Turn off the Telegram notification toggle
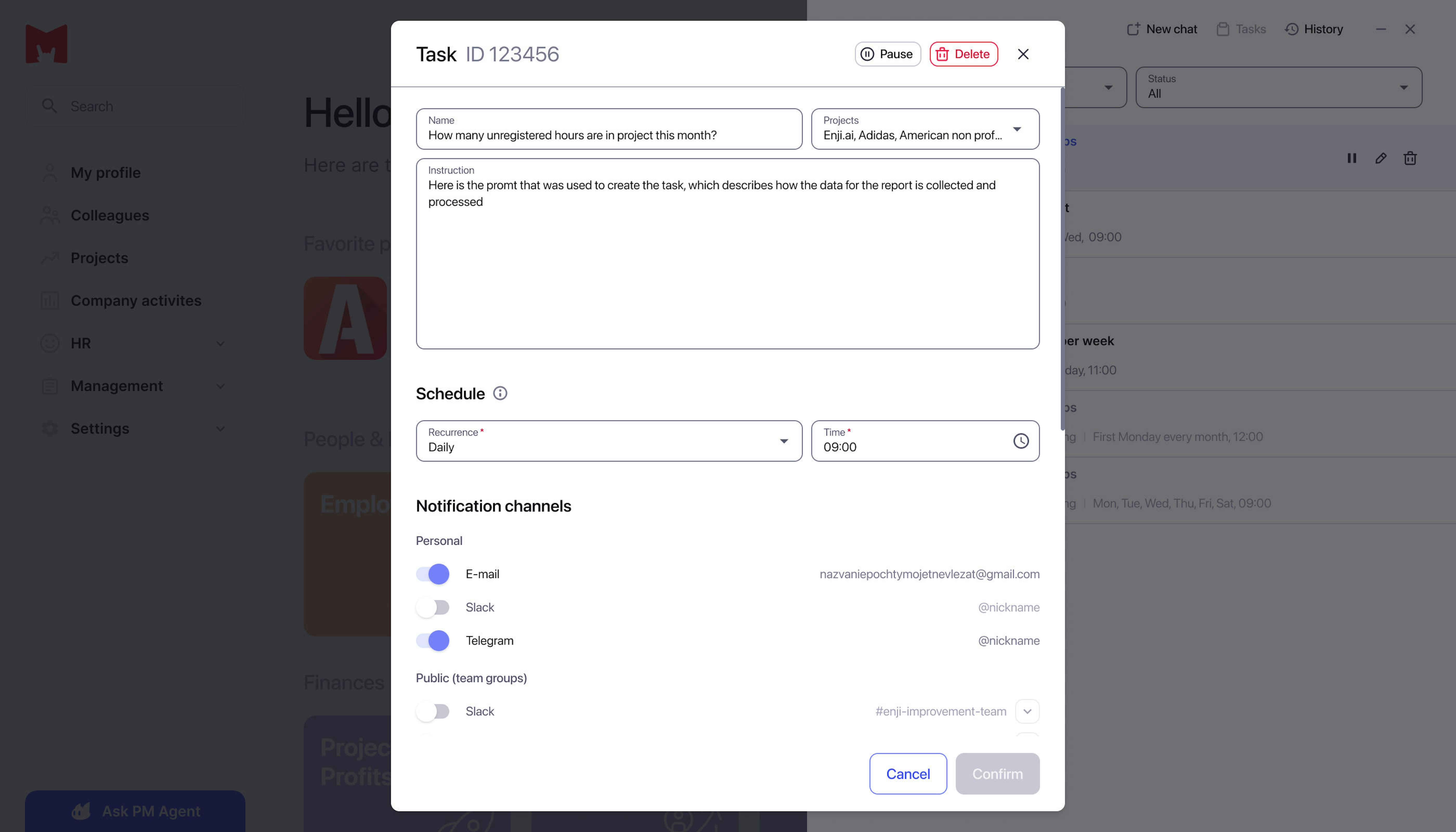The image size is (1456, 832). (x=433, y=640)
